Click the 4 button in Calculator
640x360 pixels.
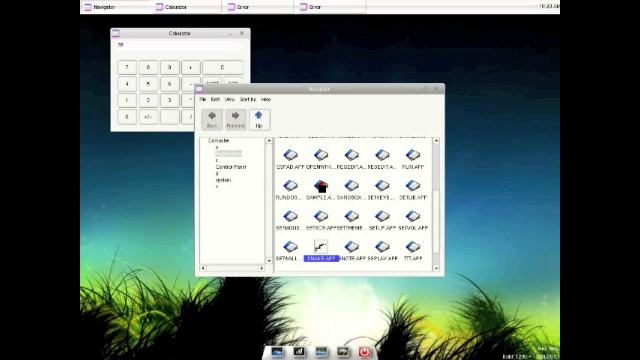(x=127, y=84)
